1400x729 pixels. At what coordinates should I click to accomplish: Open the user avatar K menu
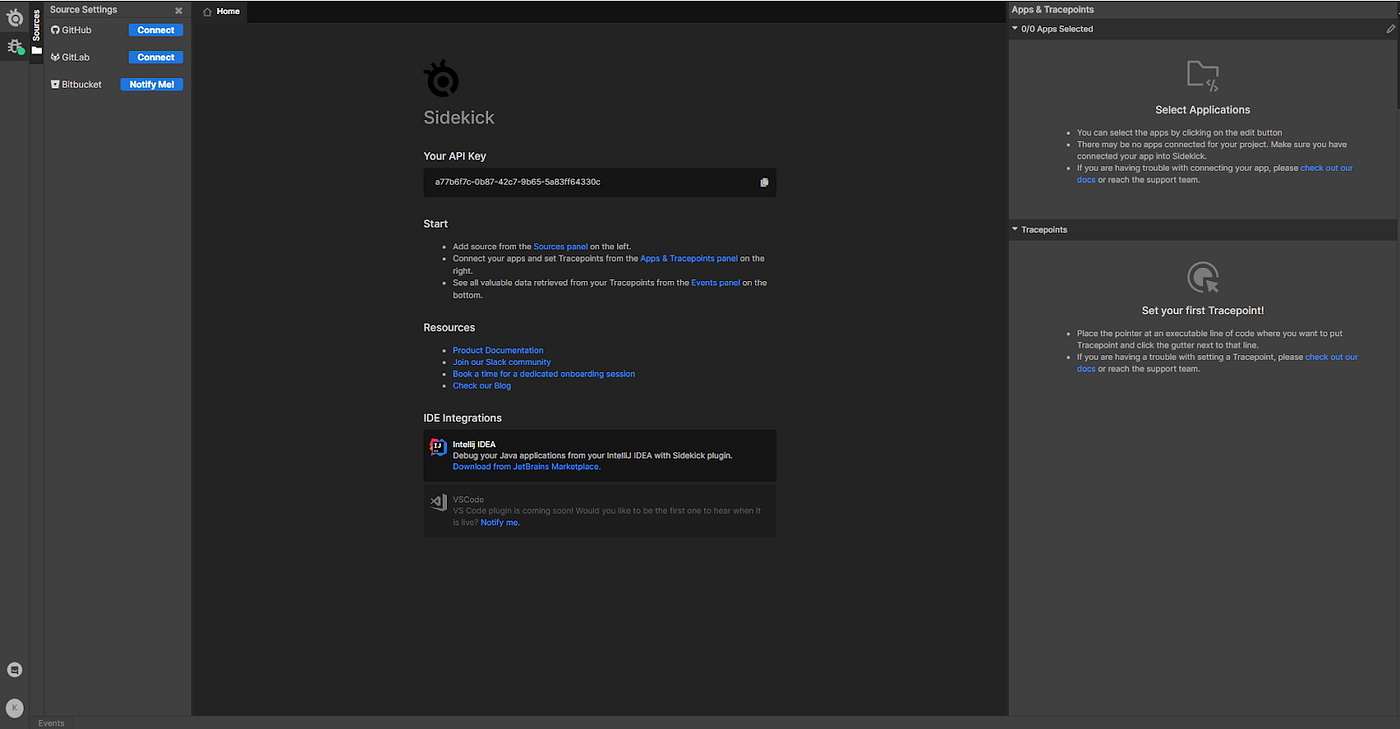pyautogui.click(x=14, y=707)
